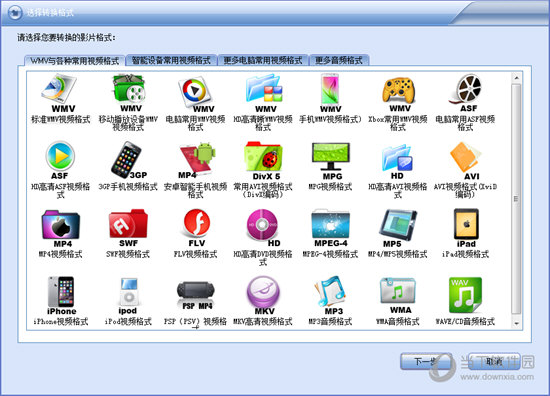
Task: Pick the Android MP4 smartphone format
Action: click(x=195, y=160)
